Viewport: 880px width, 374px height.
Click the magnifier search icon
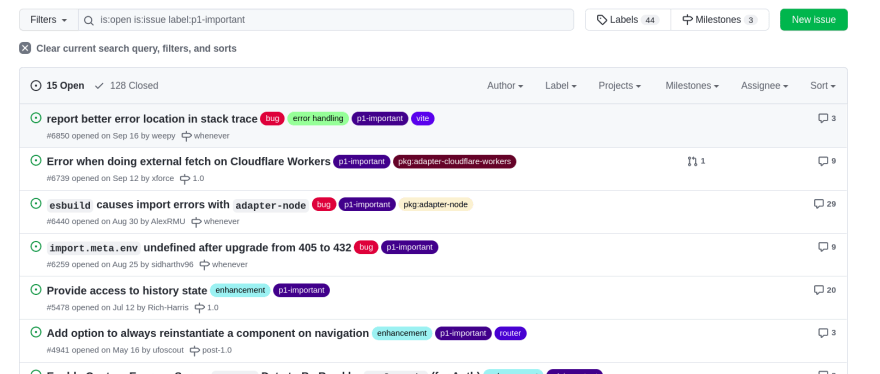(x=89, y=20)
